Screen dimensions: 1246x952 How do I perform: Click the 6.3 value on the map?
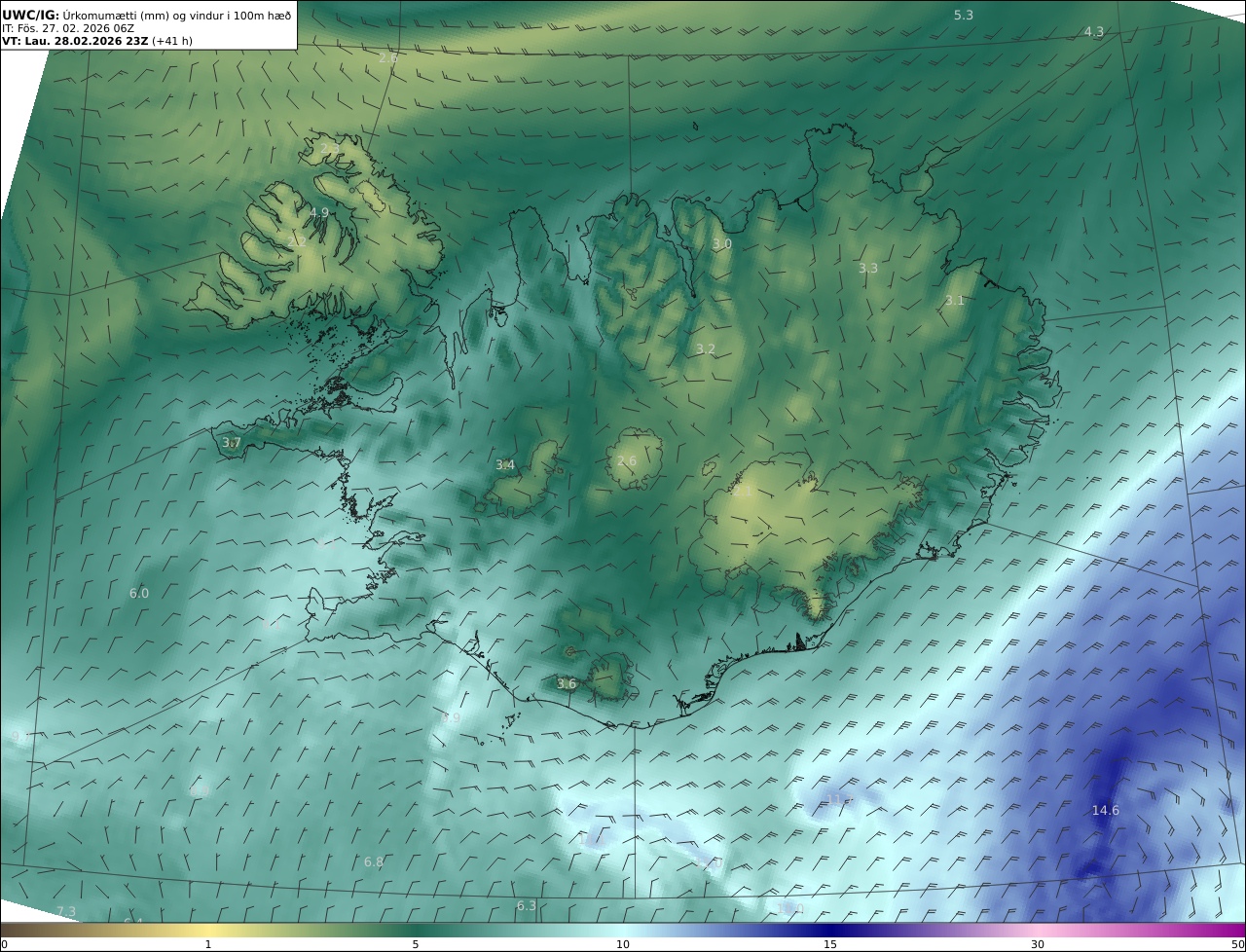(x=527, y=905)
